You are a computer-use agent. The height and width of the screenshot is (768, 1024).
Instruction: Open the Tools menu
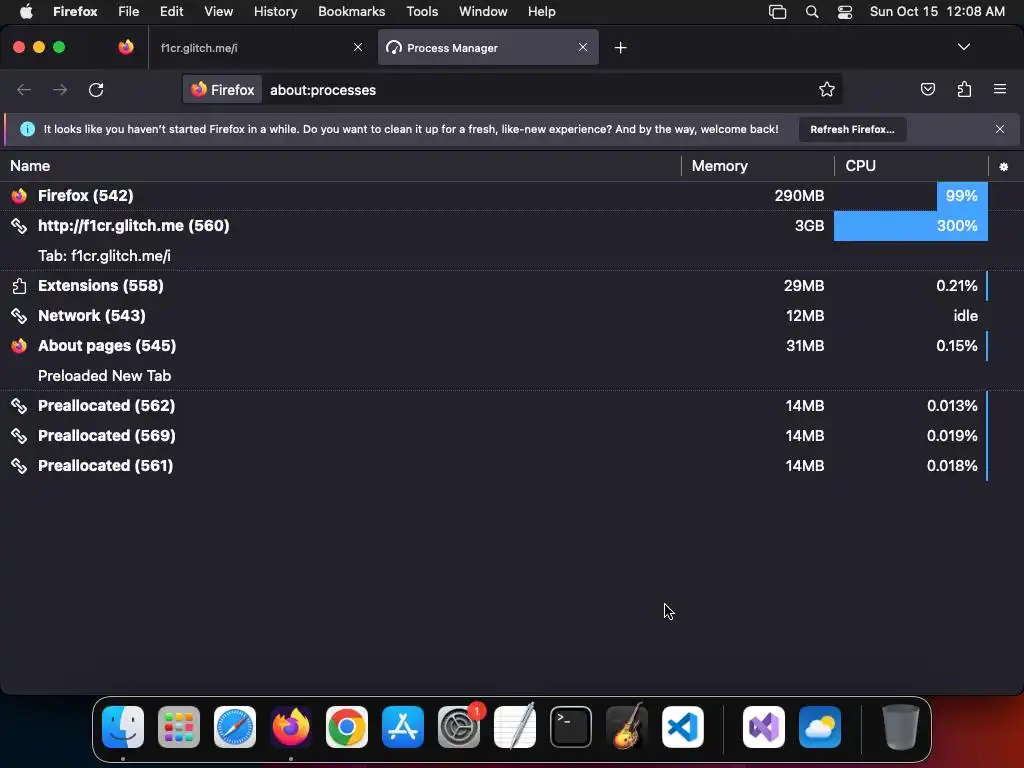[423, 12]
